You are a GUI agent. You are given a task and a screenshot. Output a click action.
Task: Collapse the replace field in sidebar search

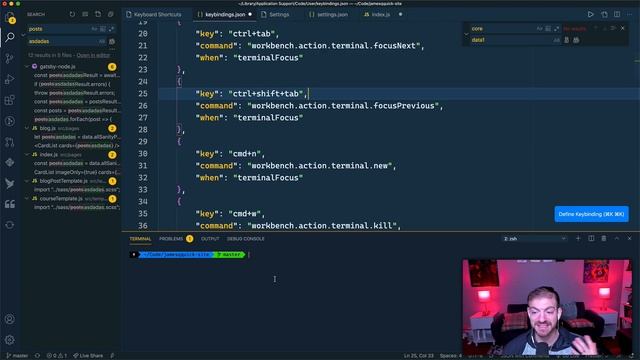(x=24, y=35)
